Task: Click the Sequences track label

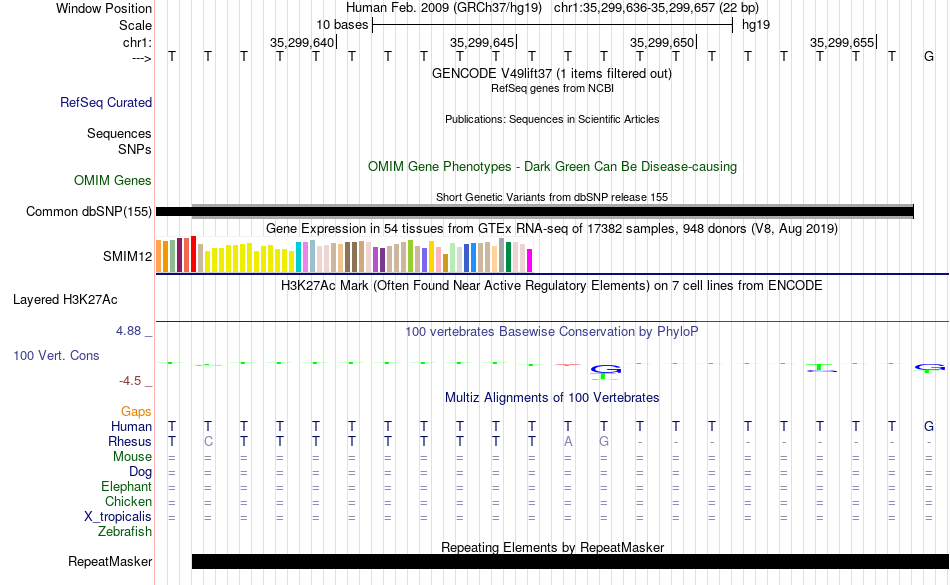Action: point(119,133)
